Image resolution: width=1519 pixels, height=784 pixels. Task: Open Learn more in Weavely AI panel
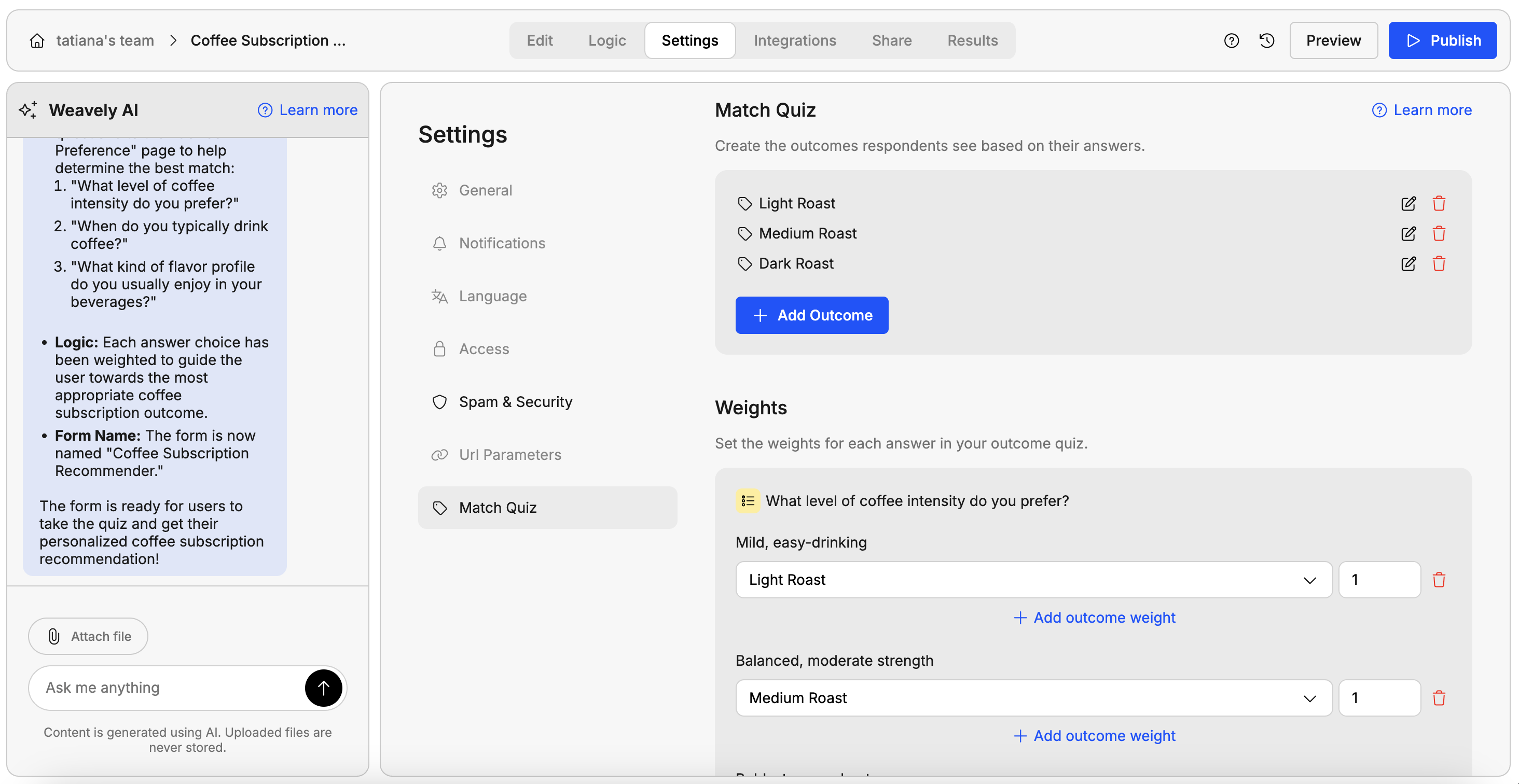pos(307,110)
